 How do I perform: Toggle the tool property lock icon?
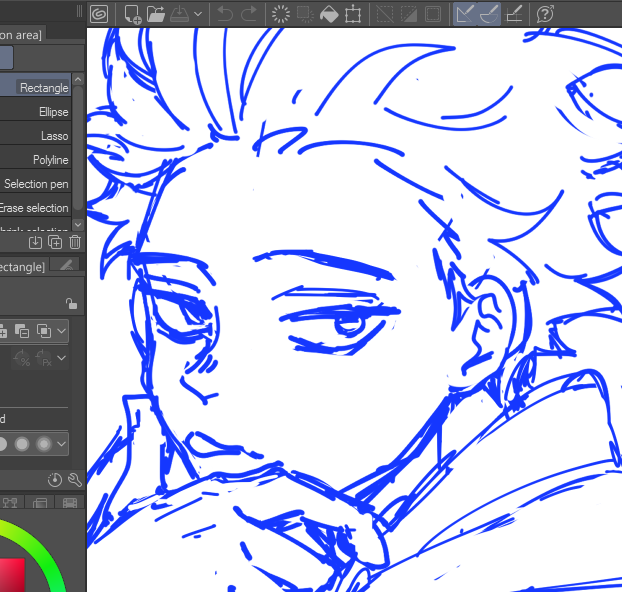71,304
